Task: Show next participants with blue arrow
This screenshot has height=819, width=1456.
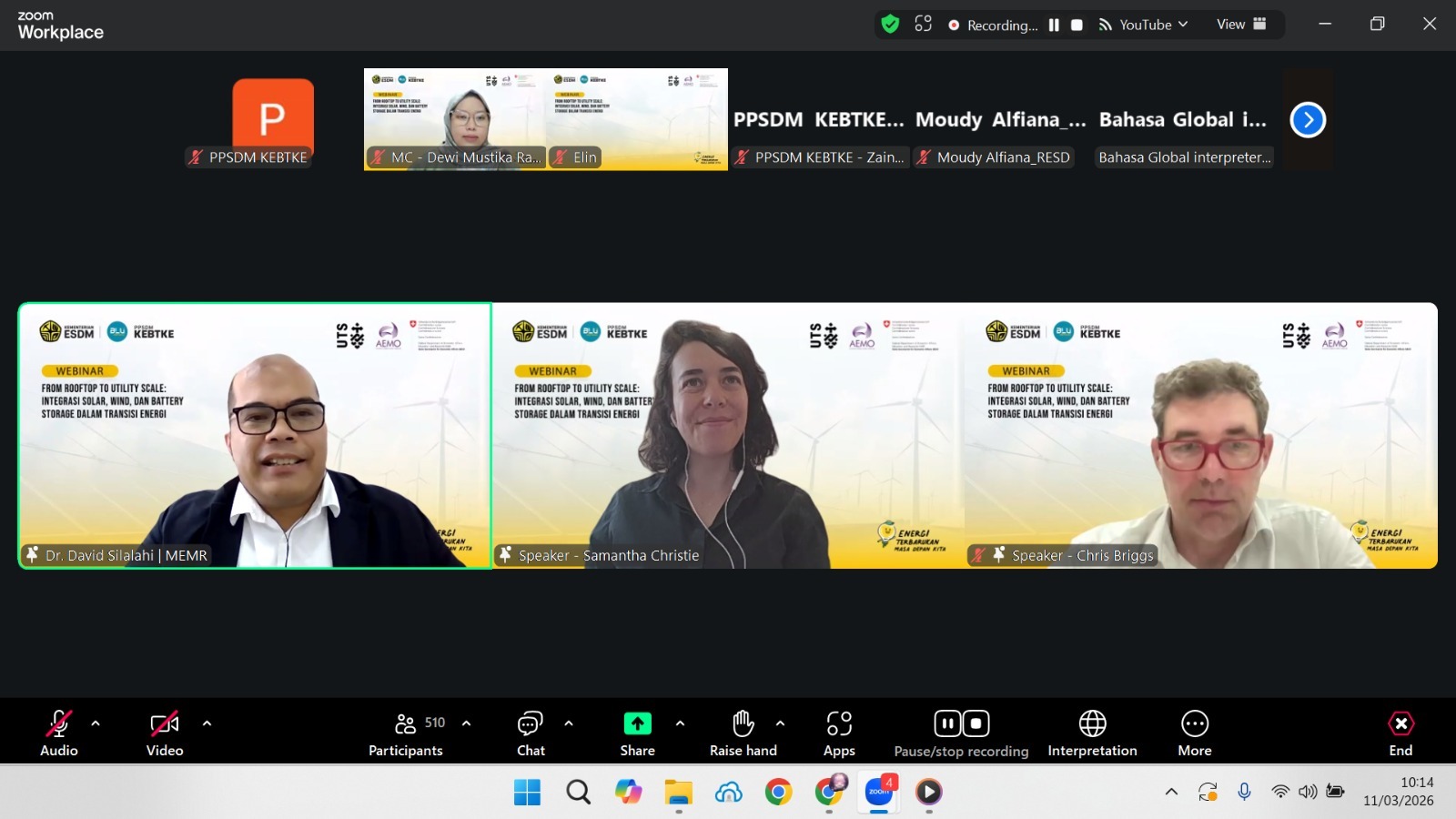Action: (1308, 120)
